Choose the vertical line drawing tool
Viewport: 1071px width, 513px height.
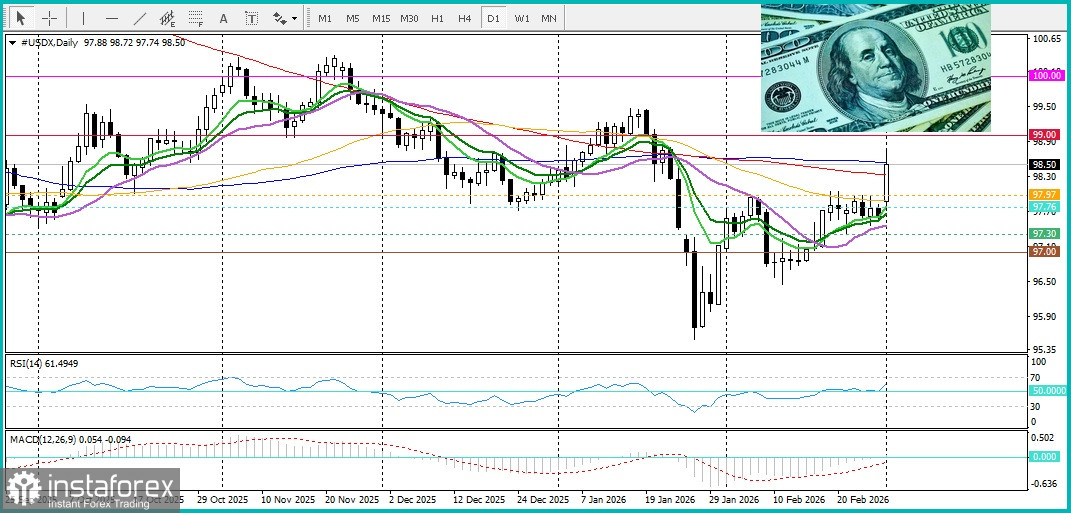(x=83, y=18)
